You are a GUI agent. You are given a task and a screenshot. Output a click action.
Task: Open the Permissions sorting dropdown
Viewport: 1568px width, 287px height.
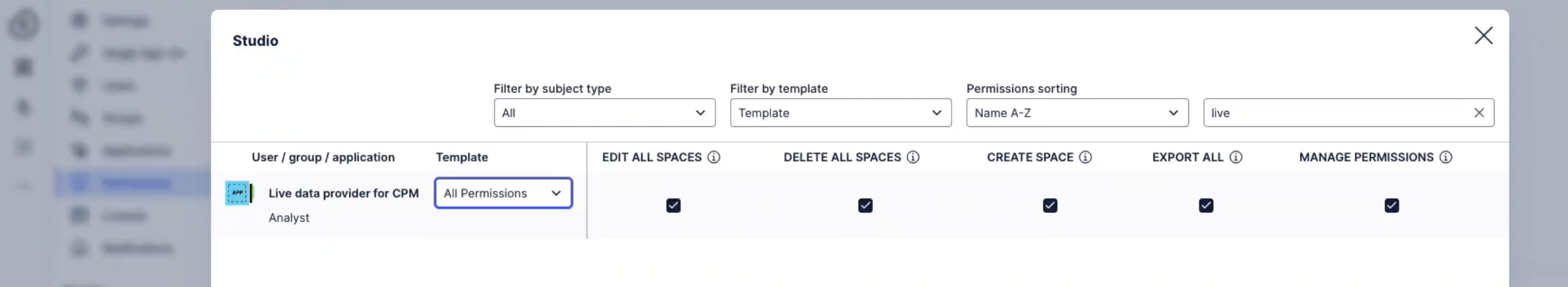click(1077, 113)
